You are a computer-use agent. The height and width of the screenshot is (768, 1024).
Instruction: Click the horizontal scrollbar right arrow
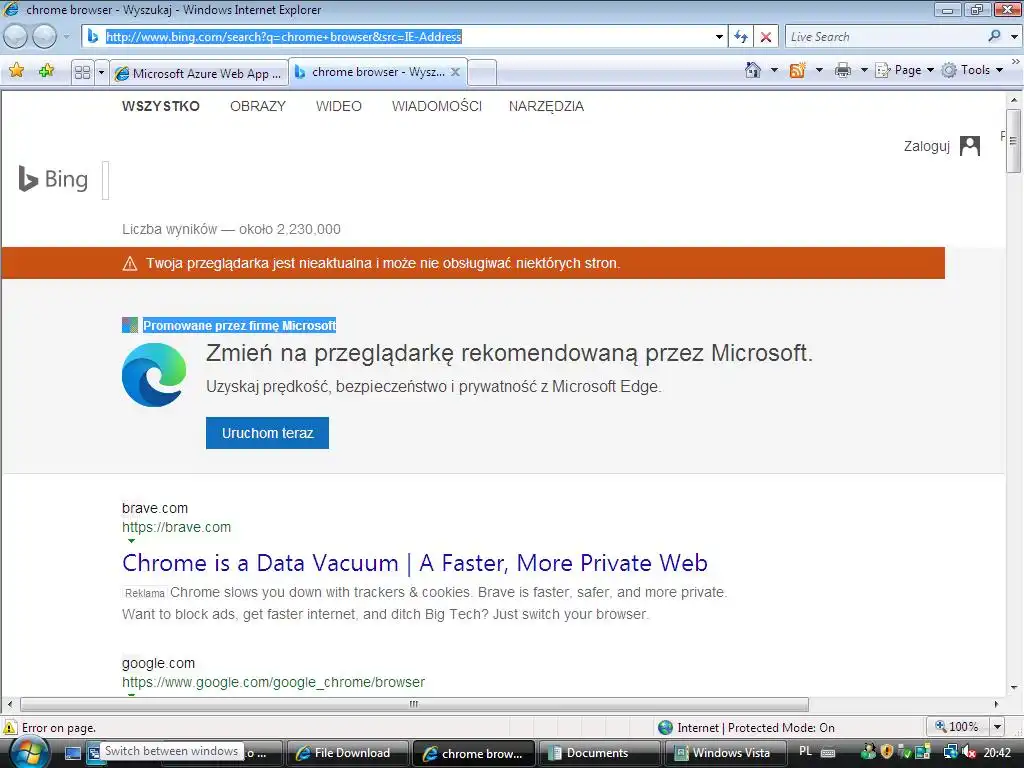tap(996, 705)
